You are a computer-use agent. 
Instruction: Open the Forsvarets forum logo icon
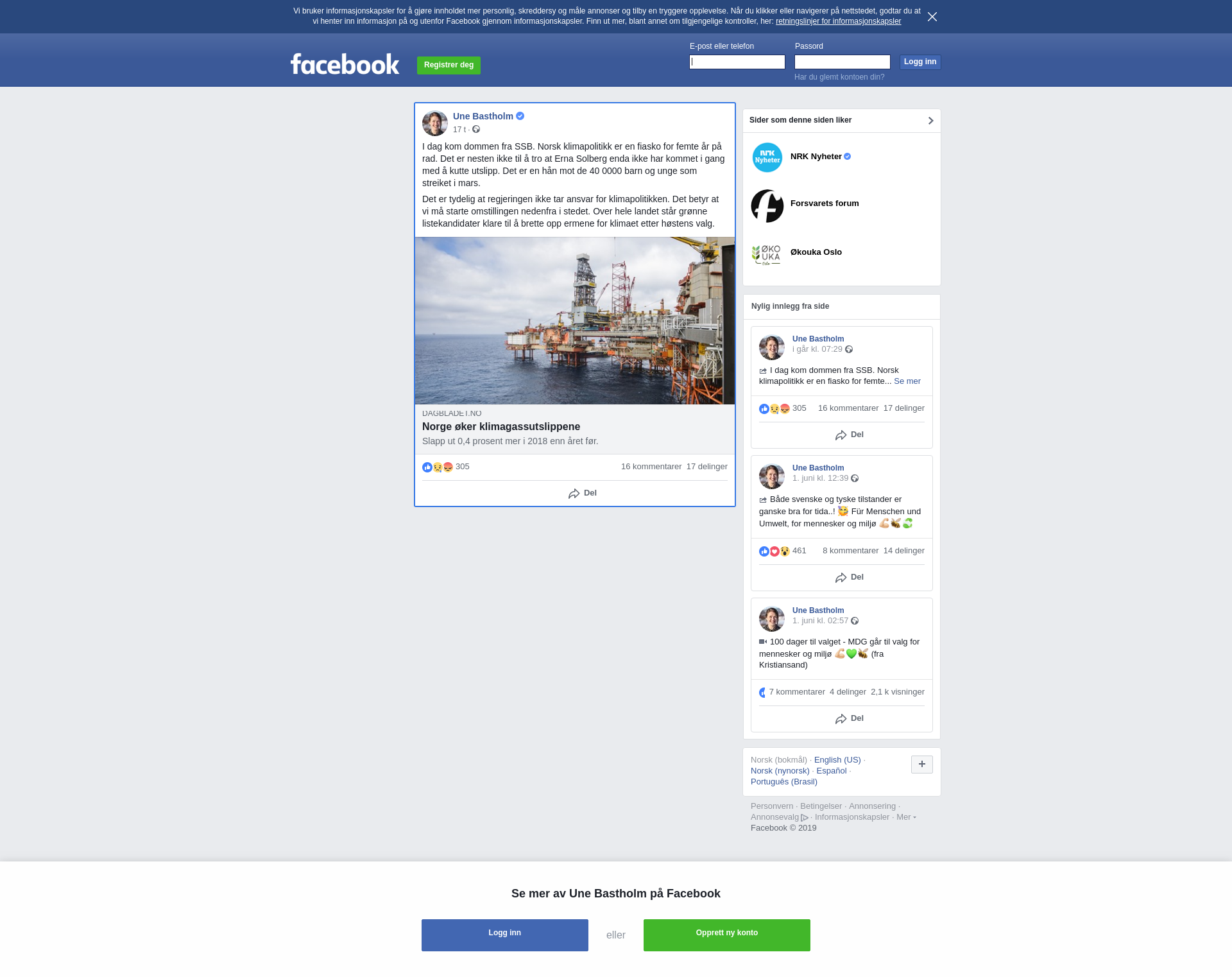[x=767, y=206]
